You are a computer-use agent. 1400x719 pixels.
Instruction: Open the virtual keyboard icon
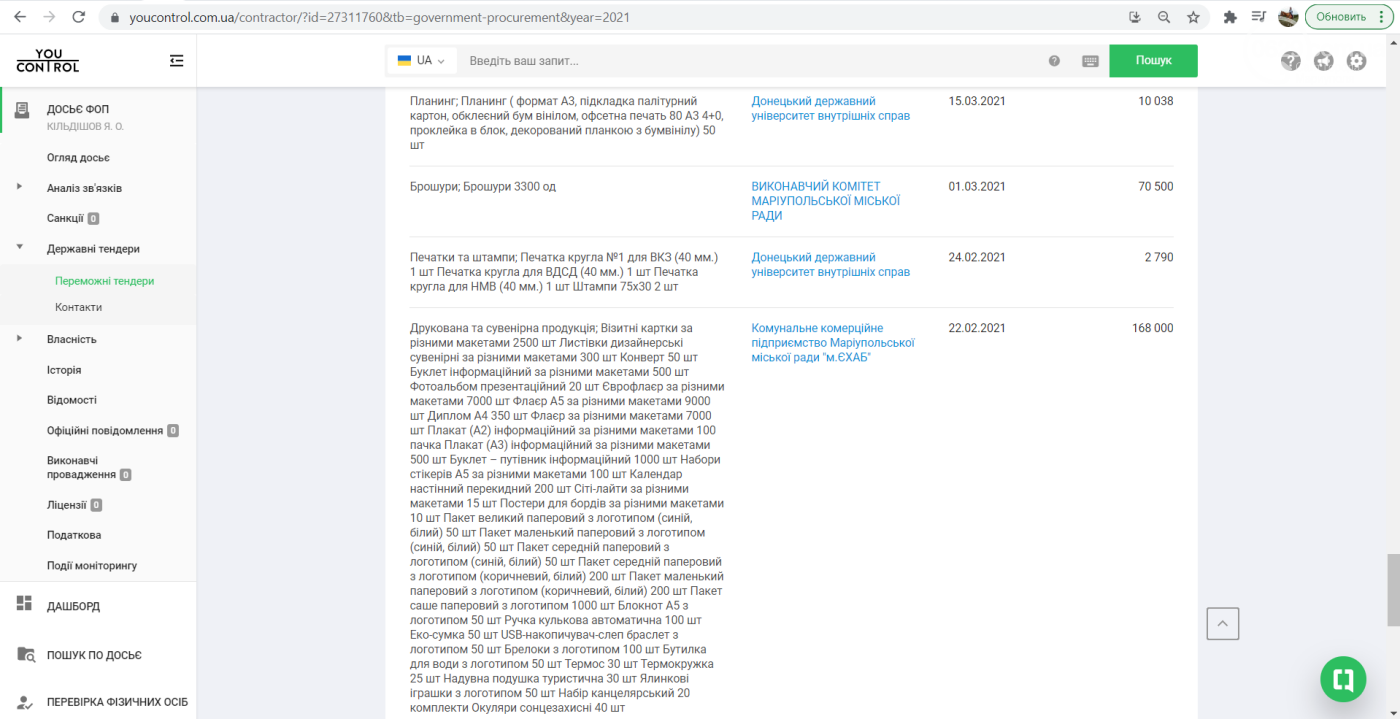(x=1090, y=61)
